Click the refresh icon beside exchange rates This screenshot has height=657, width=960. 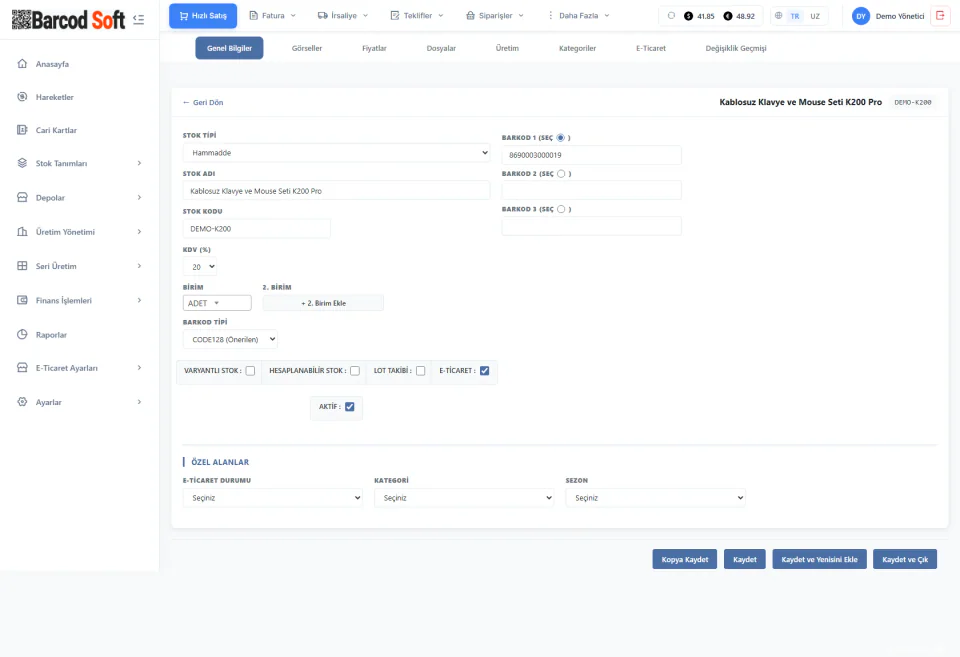pyautogui.click(x=671, y=16)
